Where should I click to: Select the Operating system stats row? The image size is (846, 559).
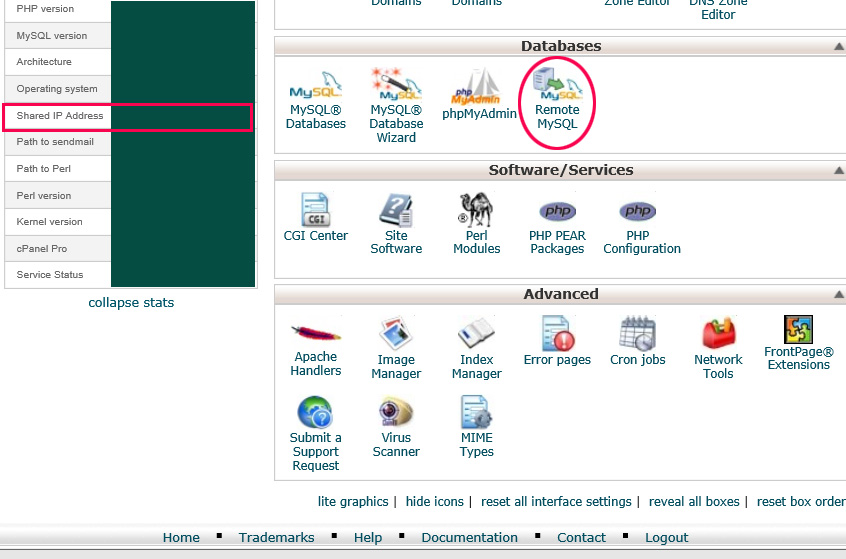[129, 89]
